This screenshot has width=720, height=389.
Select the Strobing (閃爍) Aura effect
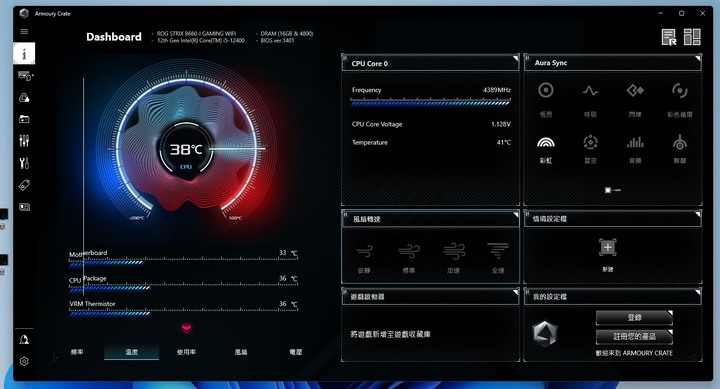pyautogui.click(x=635, y=90)
